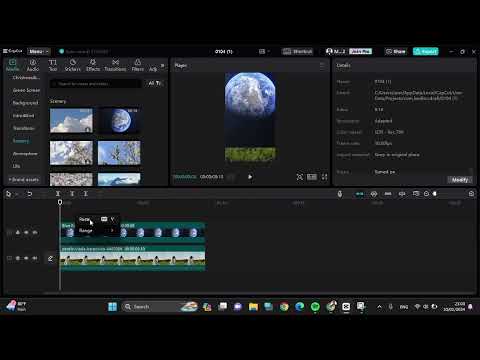Toggle main track magnet

359,194
